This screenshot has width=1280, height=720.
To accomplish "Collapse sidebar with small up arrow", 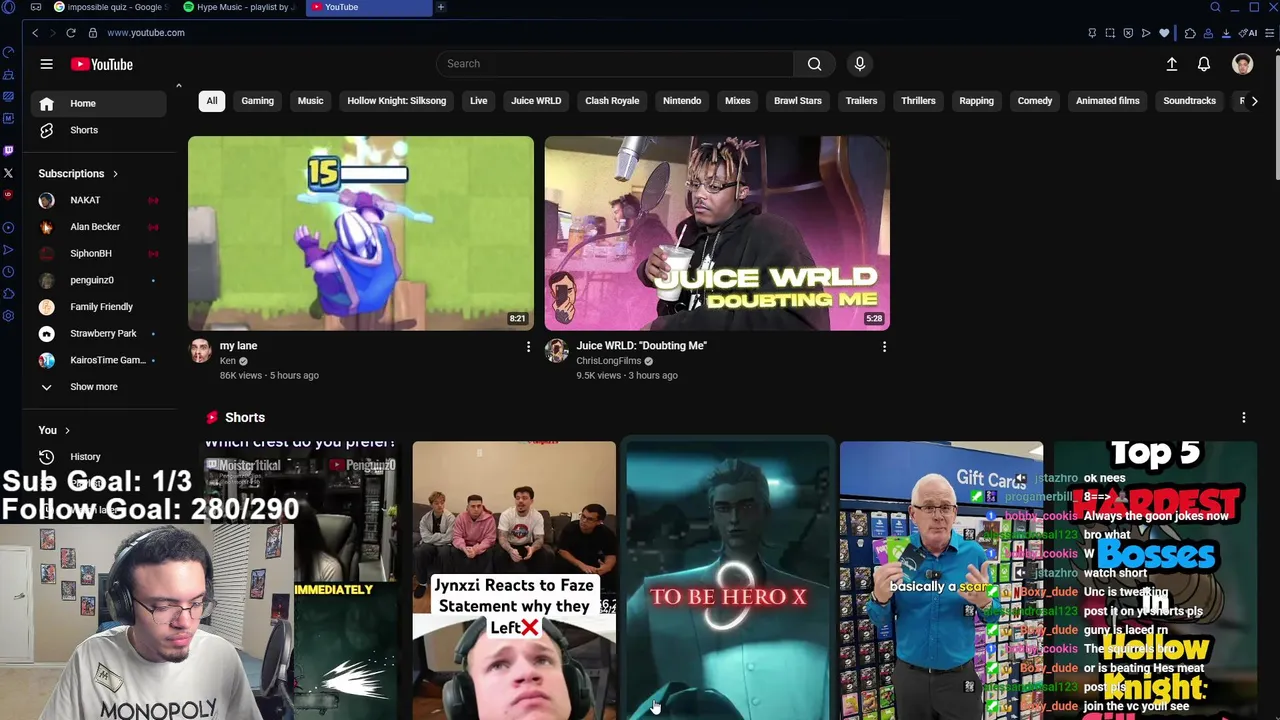I will pos(178,86).
